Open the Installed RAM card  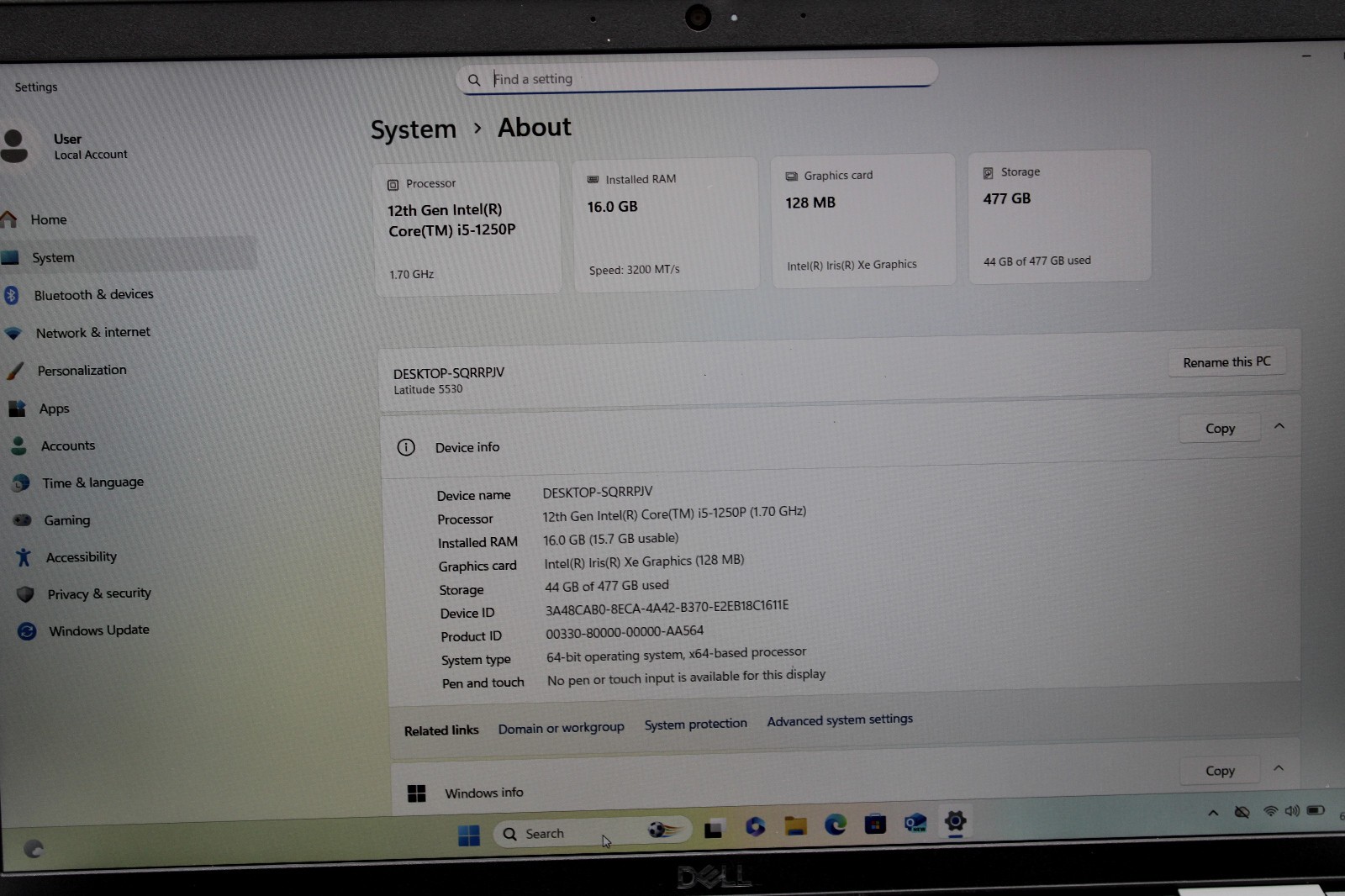pos(666,224)
